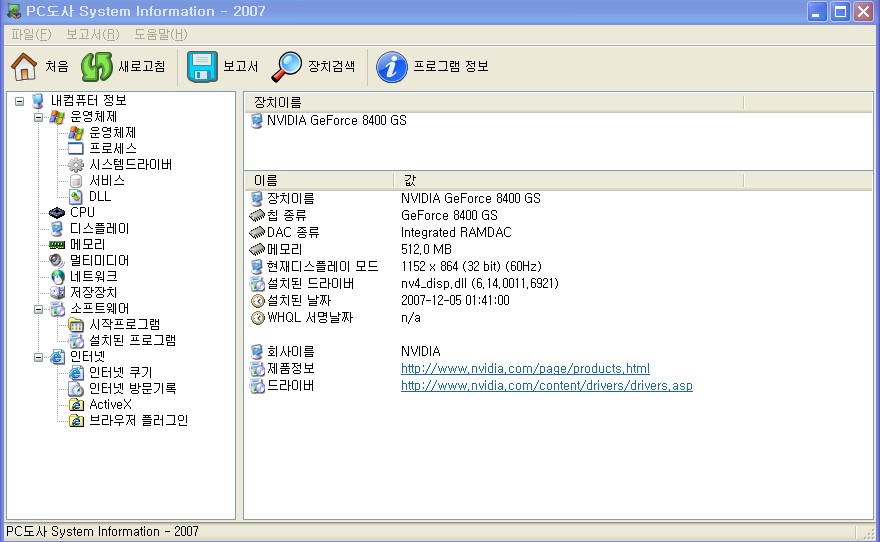The height and width of the screenshot is (542, 880).
Task: Select NVIDIA GeForce 8400 GS in device list
Action: [x=337, y=121]
